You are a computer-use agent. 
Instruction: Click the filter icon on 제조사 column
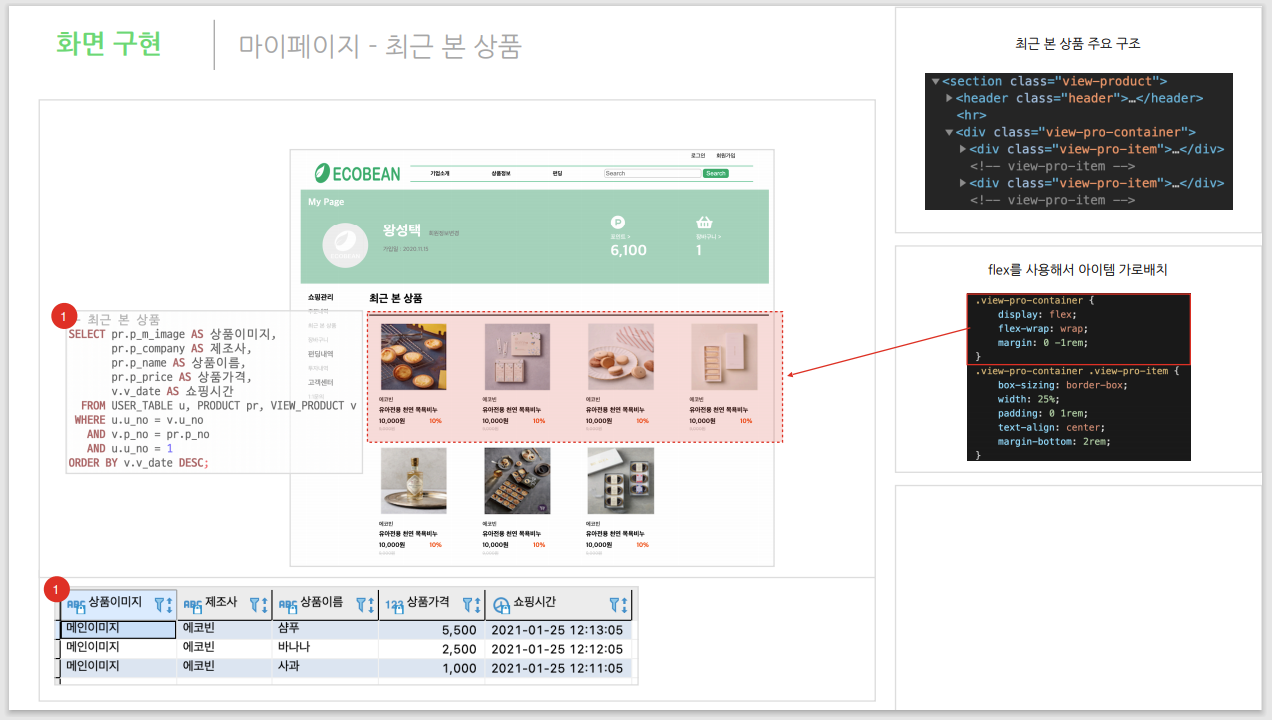point(255,602)
